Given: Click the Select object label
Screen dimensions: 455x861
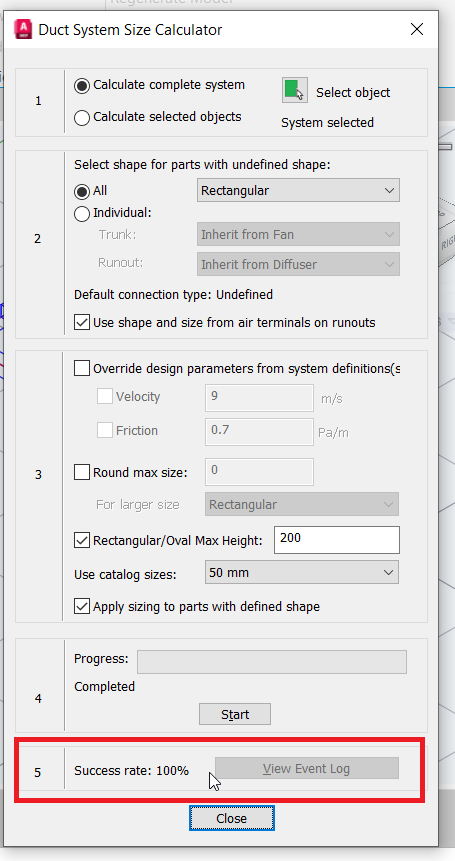Looking at the screenshot, I should point(353,93).
